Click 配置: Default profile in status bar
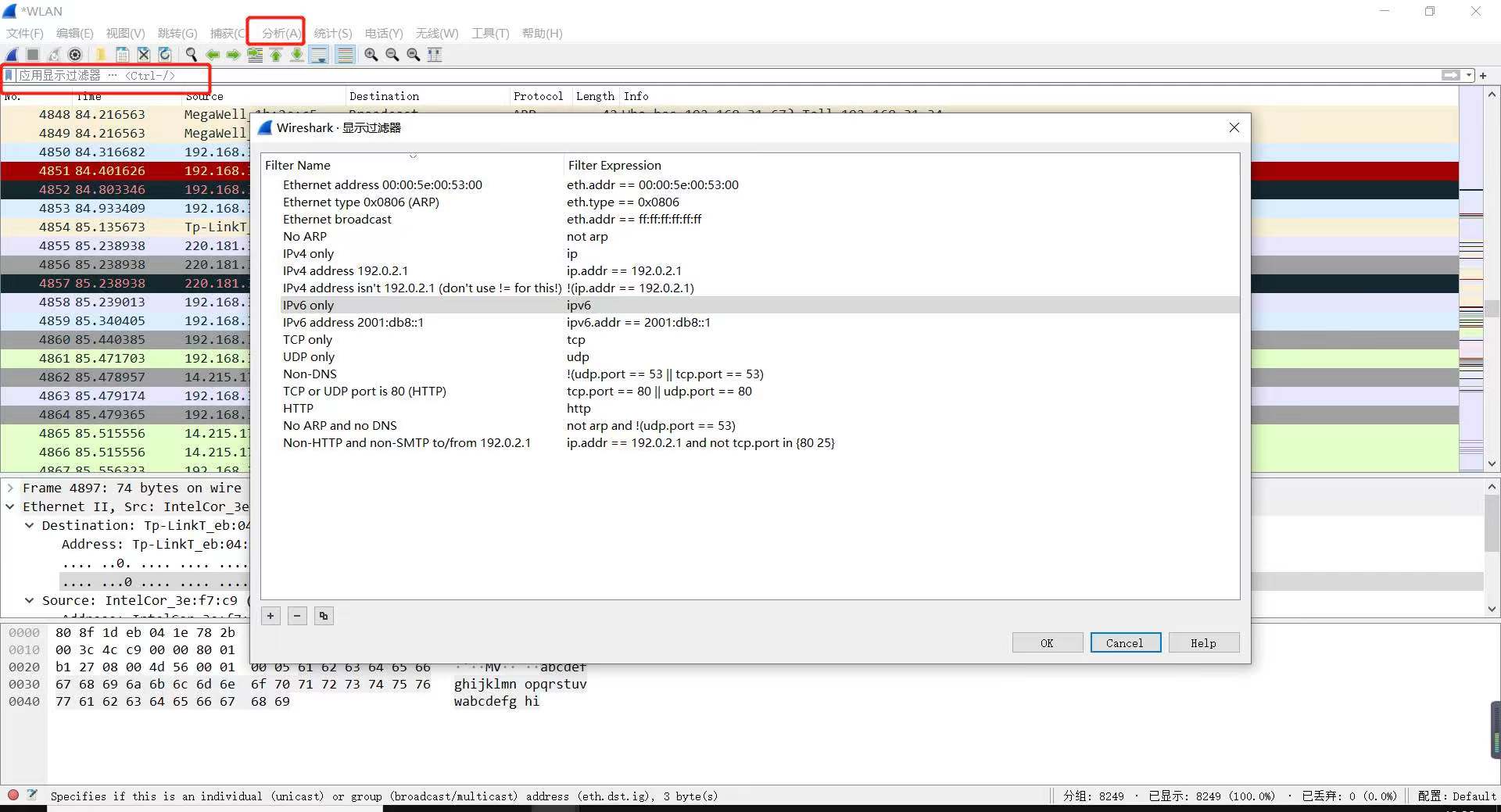 click(x=1456, y=796)
